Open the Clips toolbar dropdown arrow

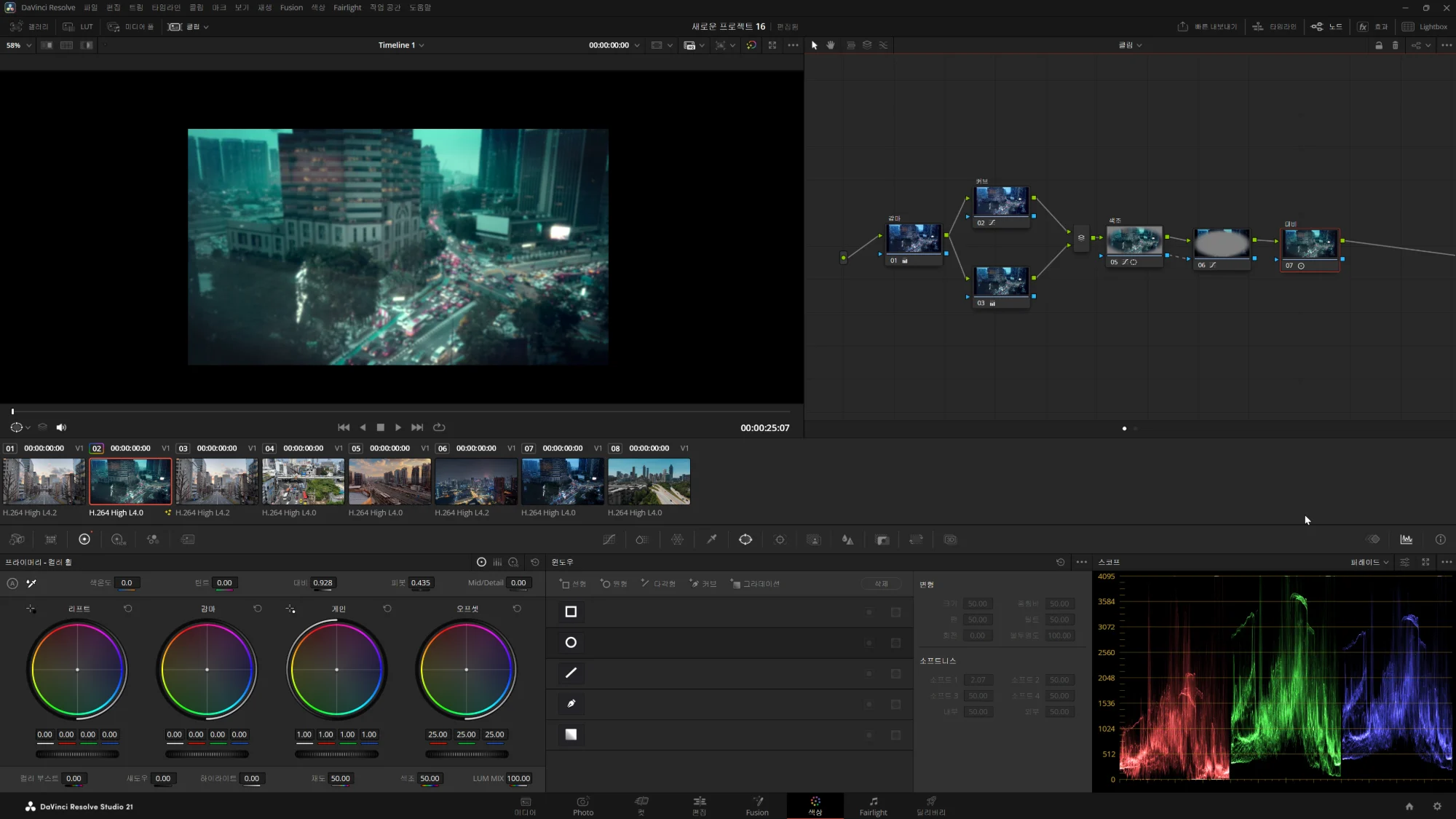pos(206,27)
